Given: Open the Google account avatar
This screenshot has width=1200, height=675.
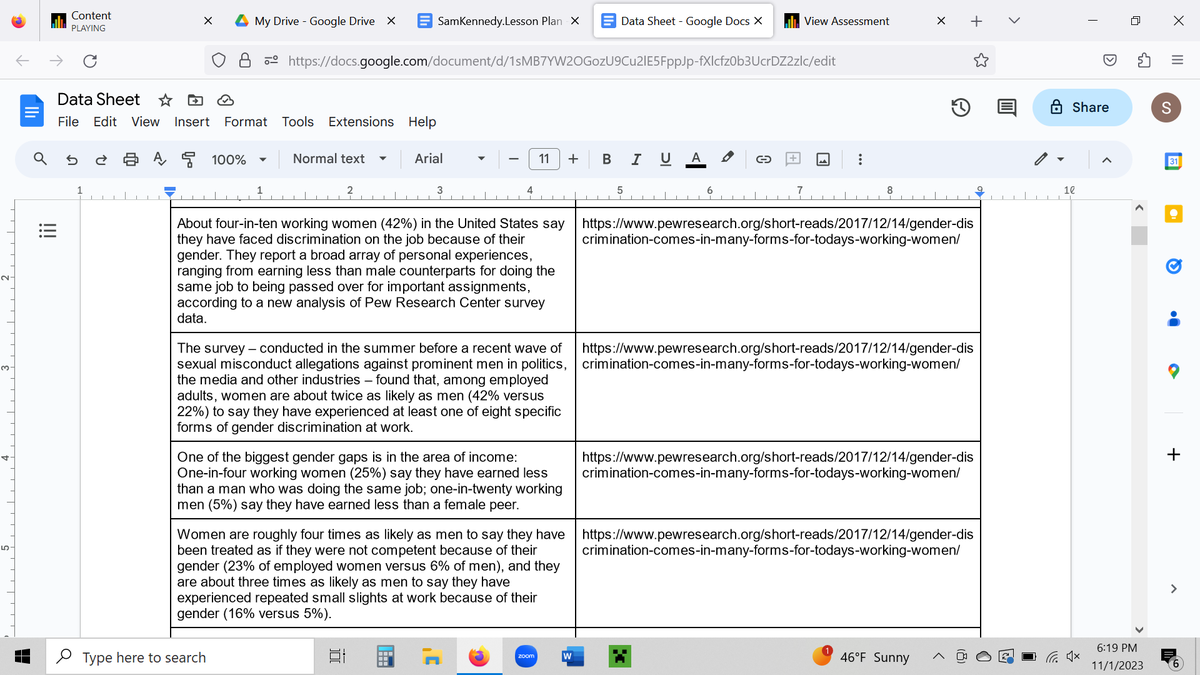Looking at the screenshot, I should [x=1165, y=107].
